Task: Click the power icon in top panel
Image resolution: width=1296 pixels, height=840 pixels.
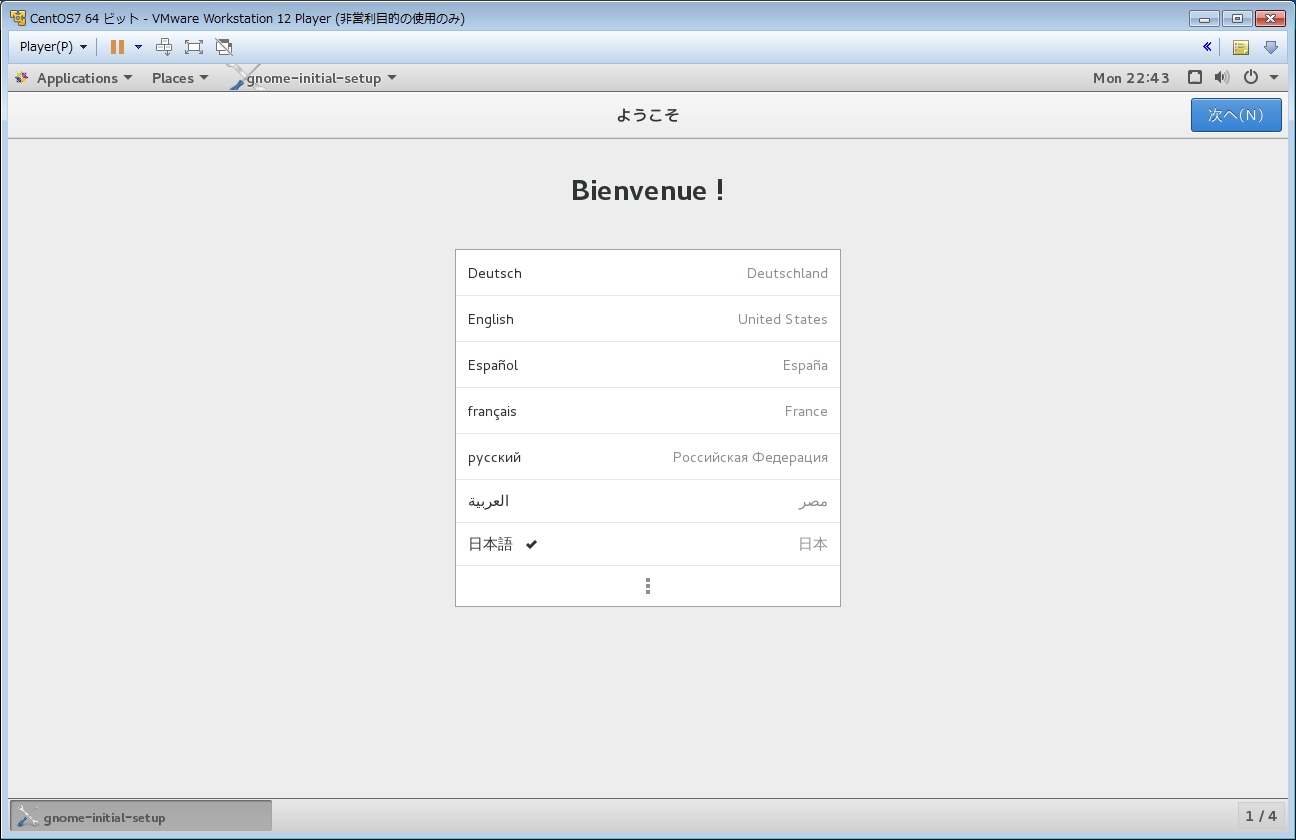Action: [x=1250, y=77]
